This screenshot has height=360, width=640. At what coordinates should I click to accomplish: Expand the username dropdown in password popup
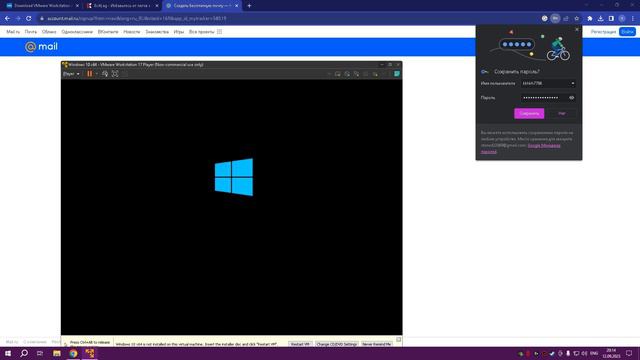click(x=573, y=83)
